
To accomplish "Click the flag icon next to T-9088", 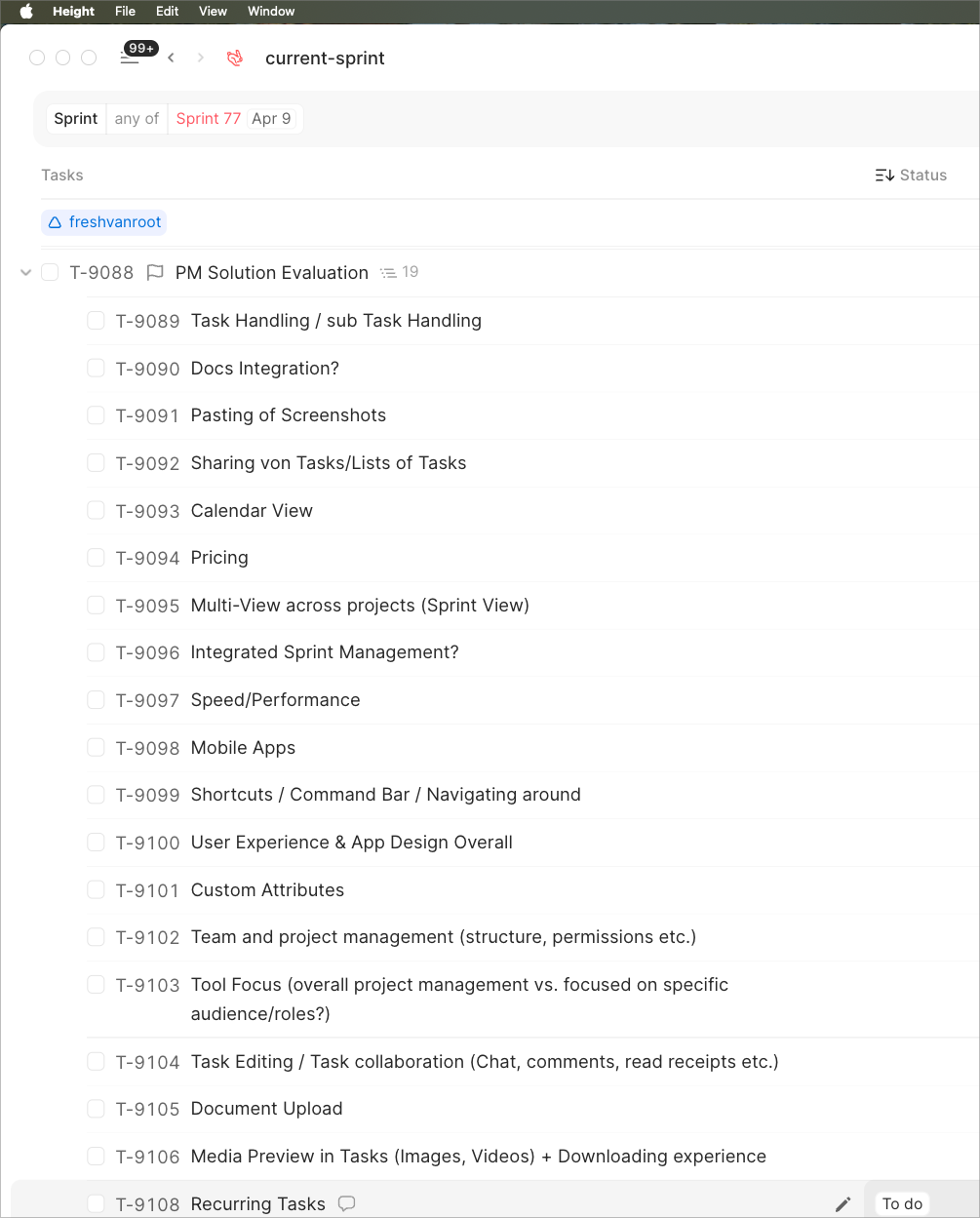I will point(154,273).
